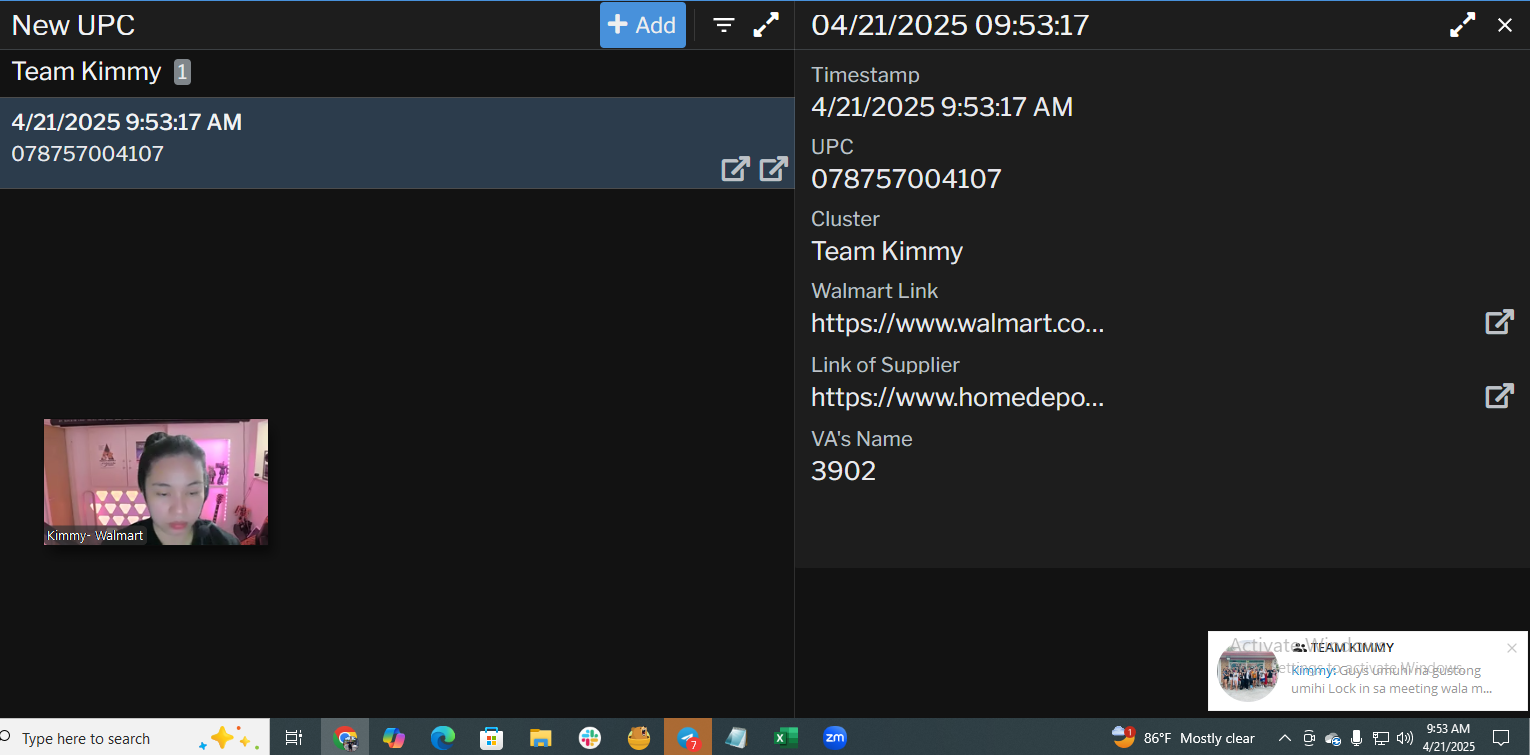
Task: Open the Link of Supplier external icon
Action: pyautogui.click(x=1499, y=396)
